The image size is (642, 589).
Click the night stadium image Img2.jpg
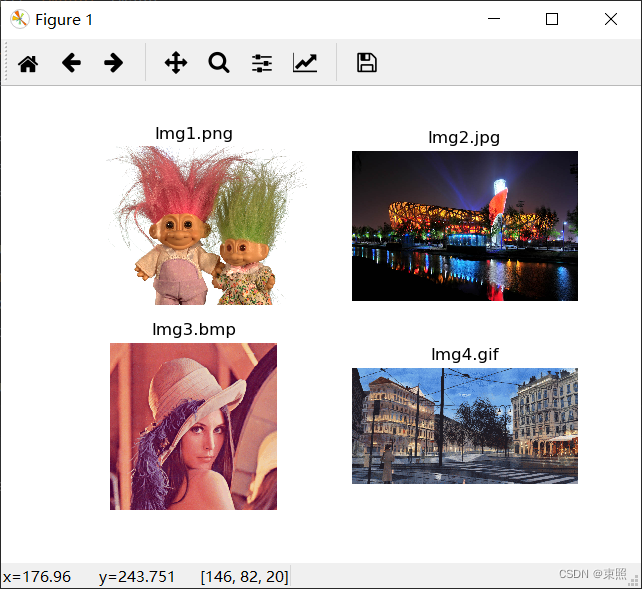point(465,226)
